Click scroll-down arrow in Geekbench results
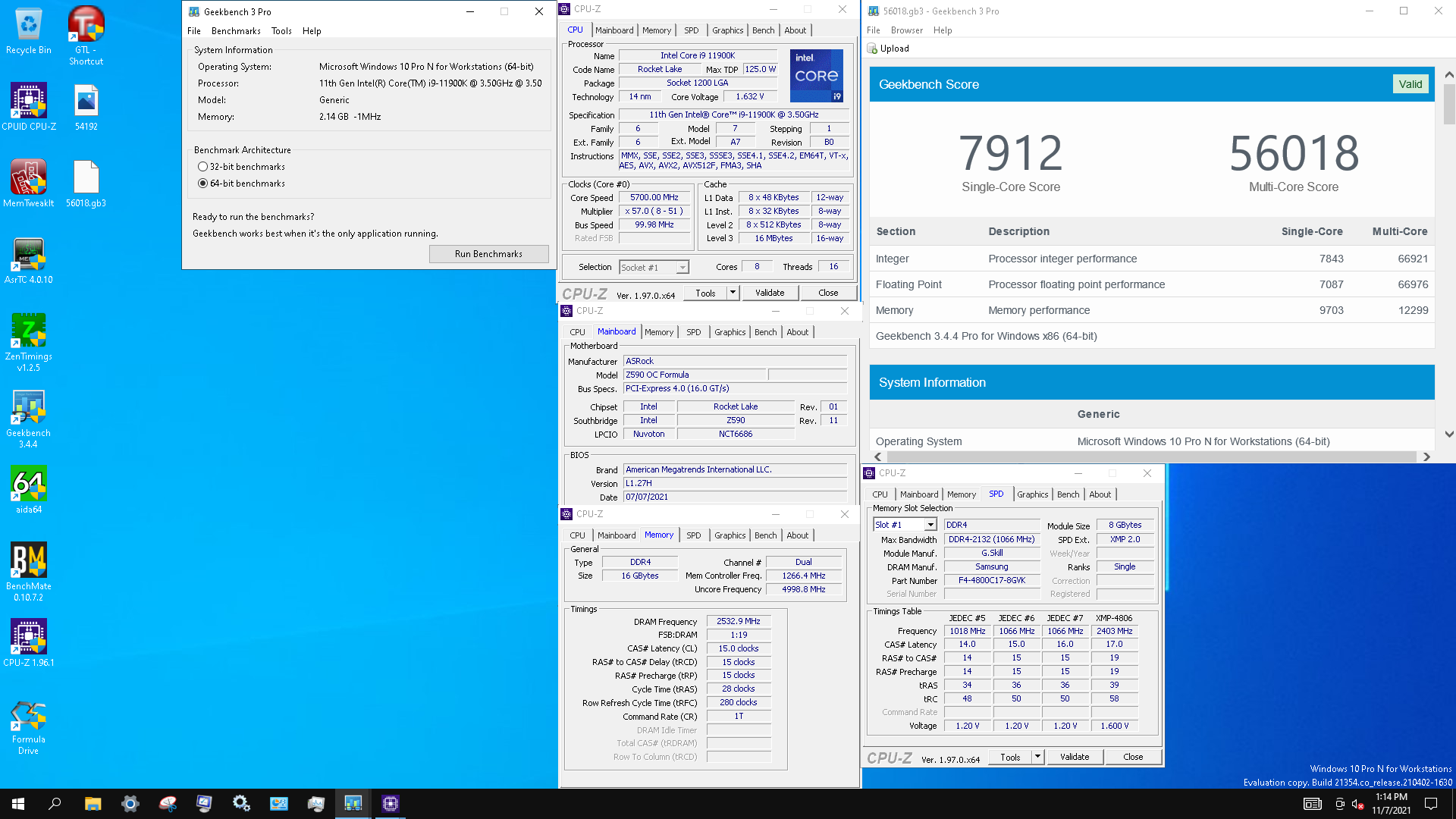 click(x=1449, y=435)
